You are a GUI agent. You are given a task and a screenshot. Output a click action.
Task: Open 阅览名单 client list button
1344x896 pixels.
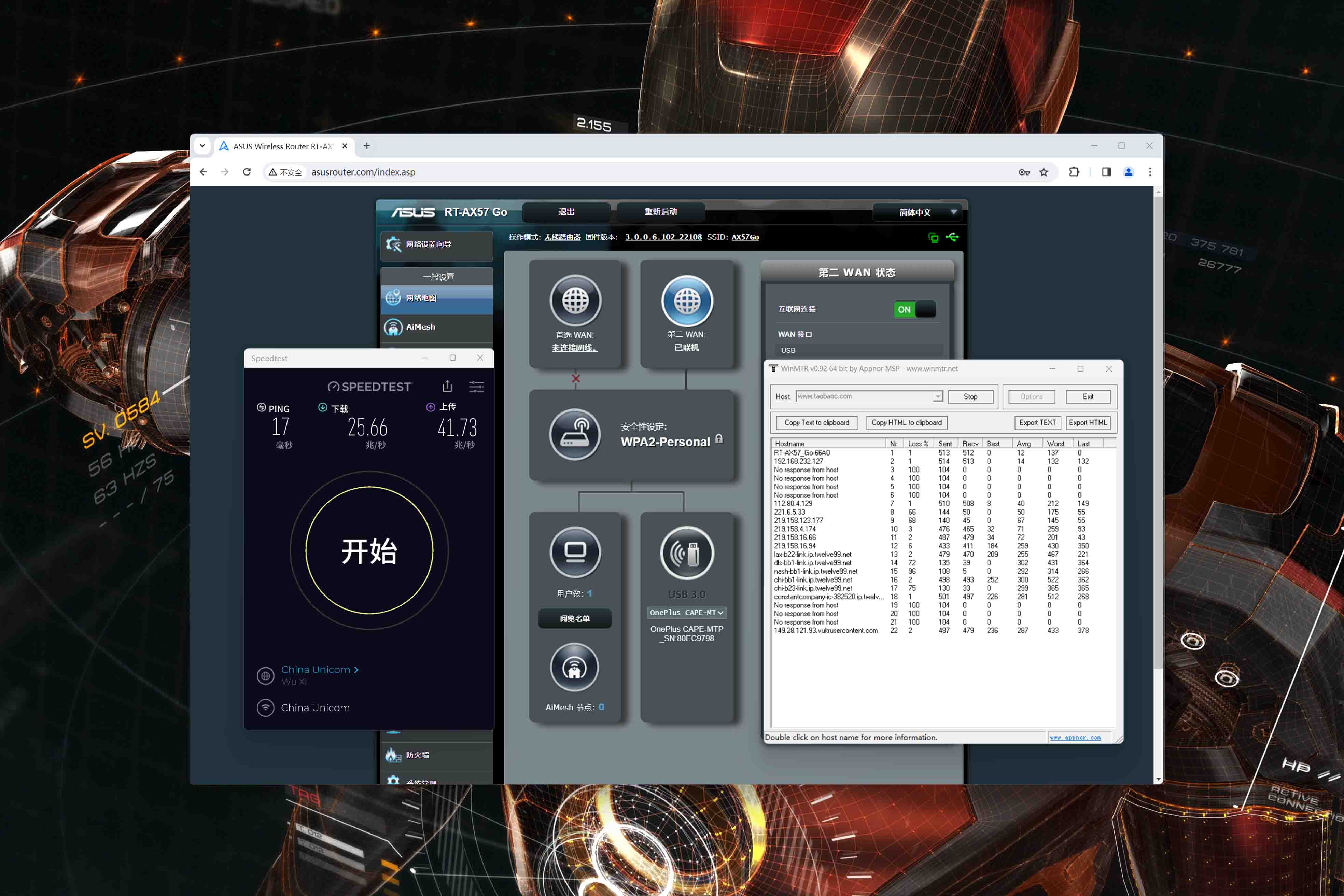(575, 619)
